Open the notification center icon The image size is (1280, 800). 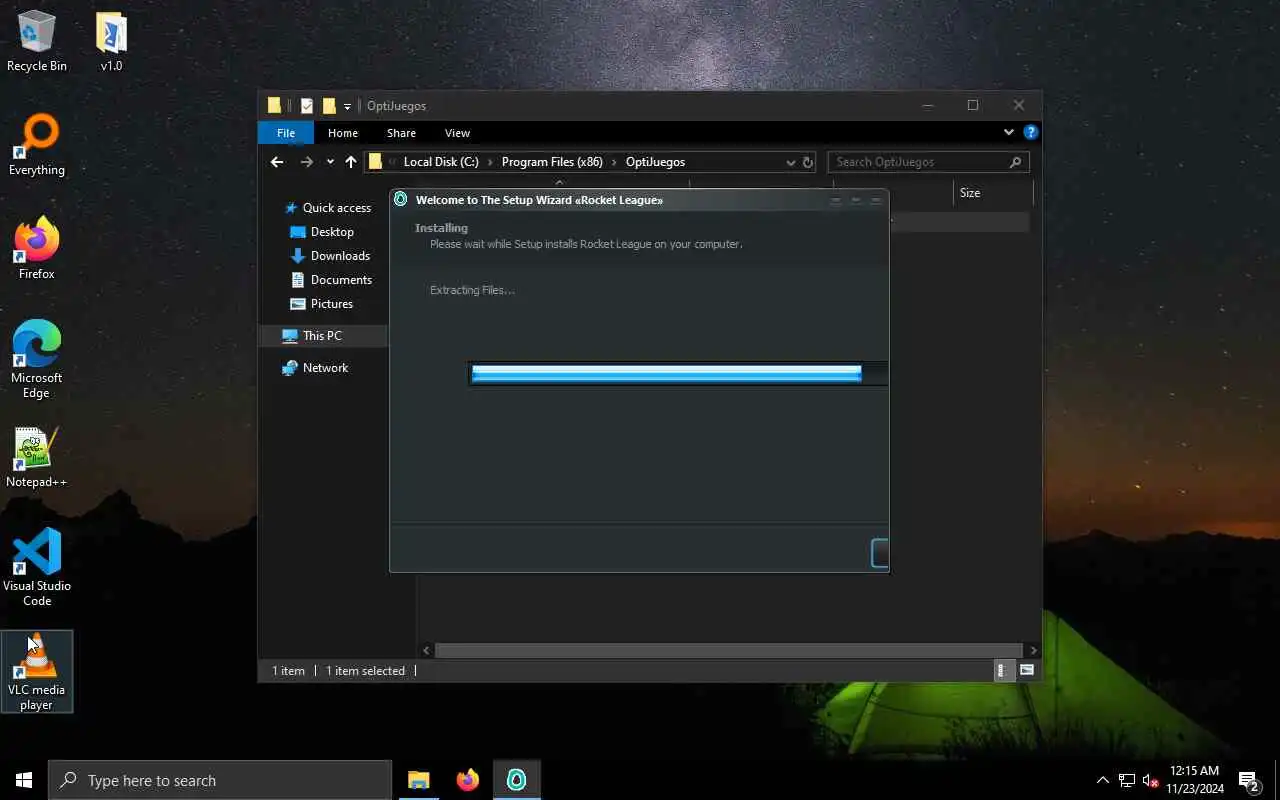point(1249,780)
